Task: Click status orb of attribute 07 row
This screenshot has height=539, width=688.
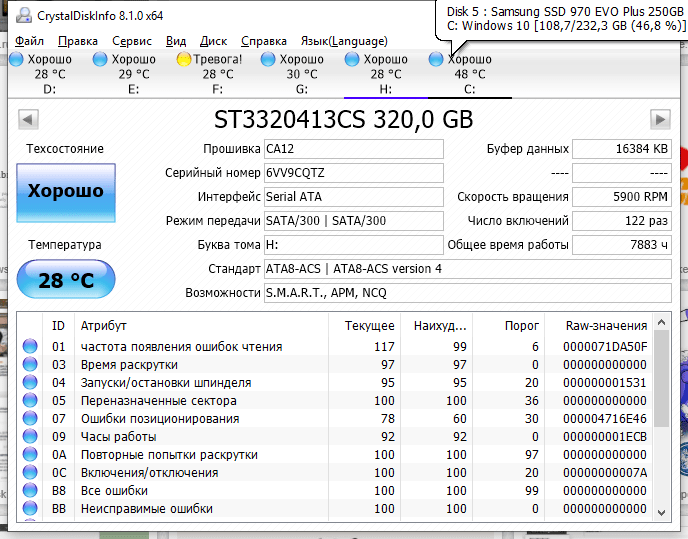Action: [x=30, y=418]
